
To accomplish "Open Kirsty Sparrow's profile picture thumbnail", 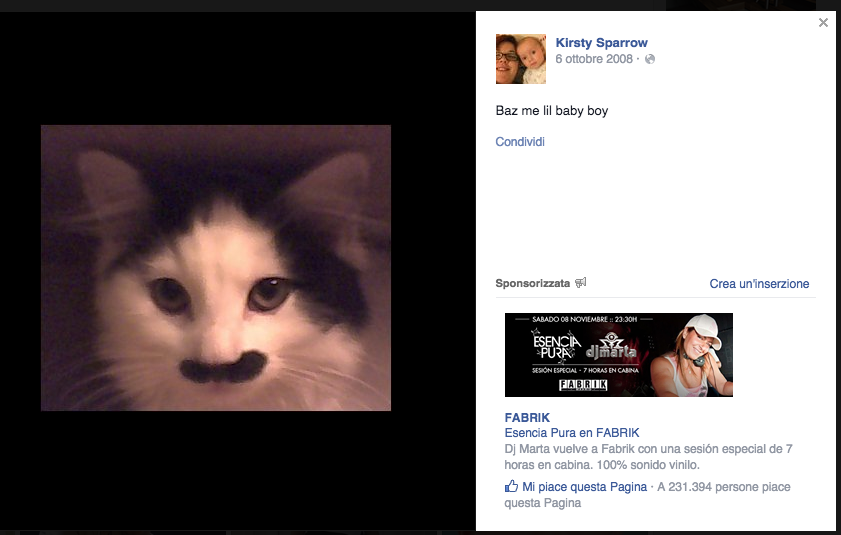I will (520, 59).
